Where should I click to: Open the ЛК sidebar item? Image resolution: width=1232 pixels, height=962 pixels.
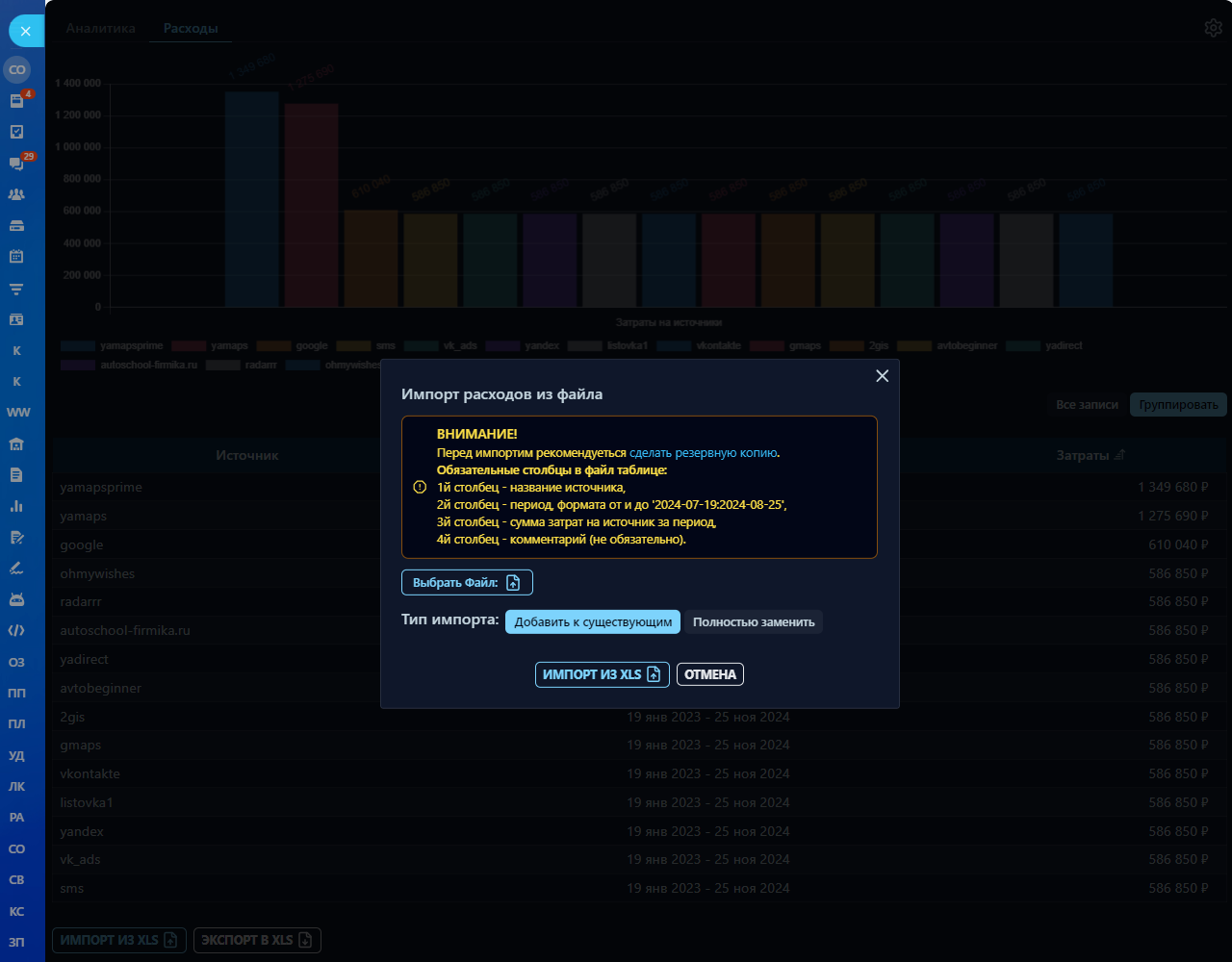[16, 786]
